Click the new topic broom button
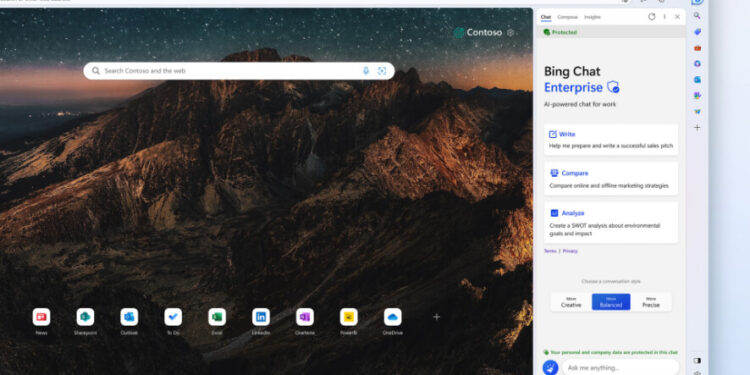Image resolution: width=750 pixels, height=375 pixels. (550, 367)
